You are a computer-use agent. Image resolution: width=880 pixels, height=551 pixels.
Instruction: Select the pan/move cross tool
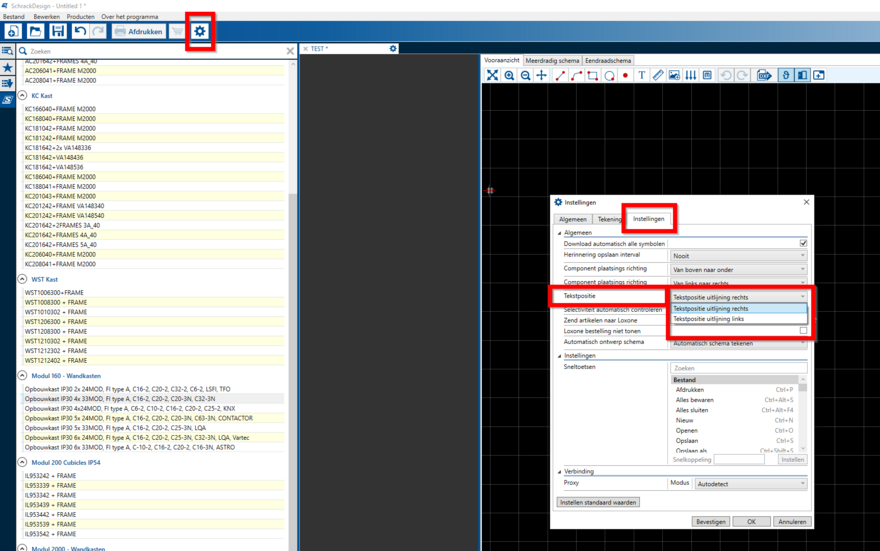tap(542, 75)
